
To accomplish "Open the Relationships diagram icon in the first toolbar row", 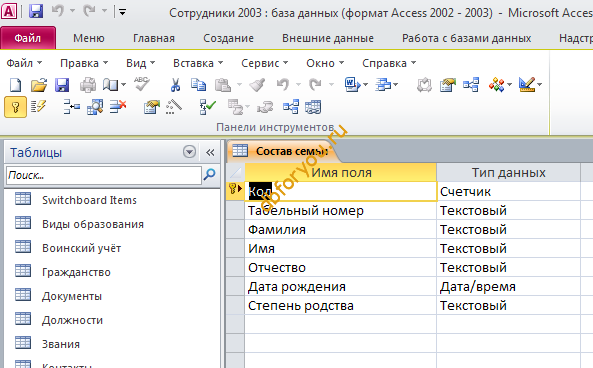I will (x=471, y=85).
